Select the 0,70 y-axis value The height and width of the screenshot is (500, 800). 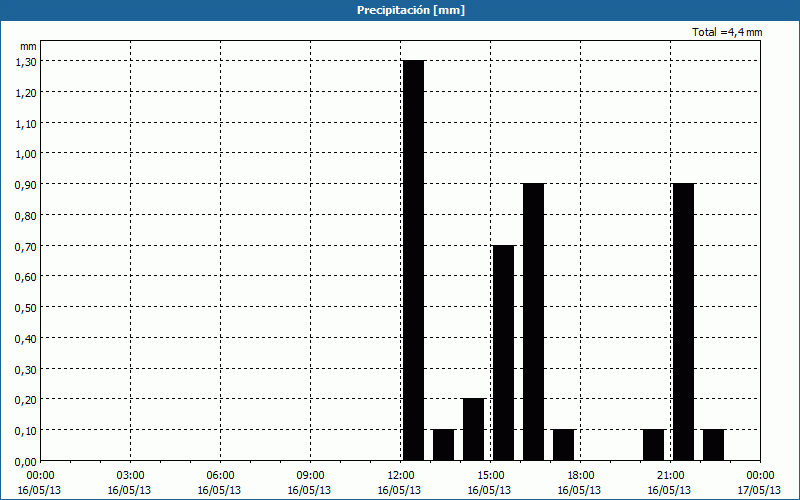pos(26,246)
